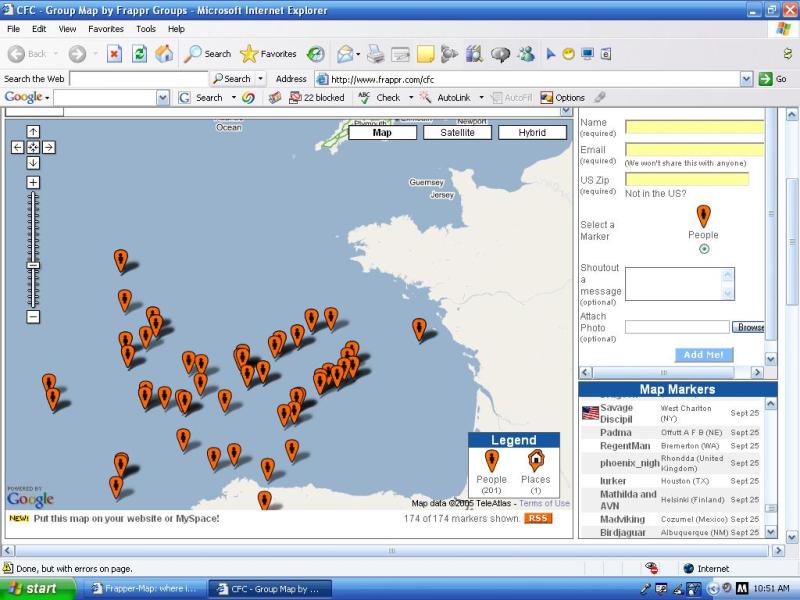Click the Search the Web Search button
The width and height of the screenshot is (800, 600).
pos(232,79)
